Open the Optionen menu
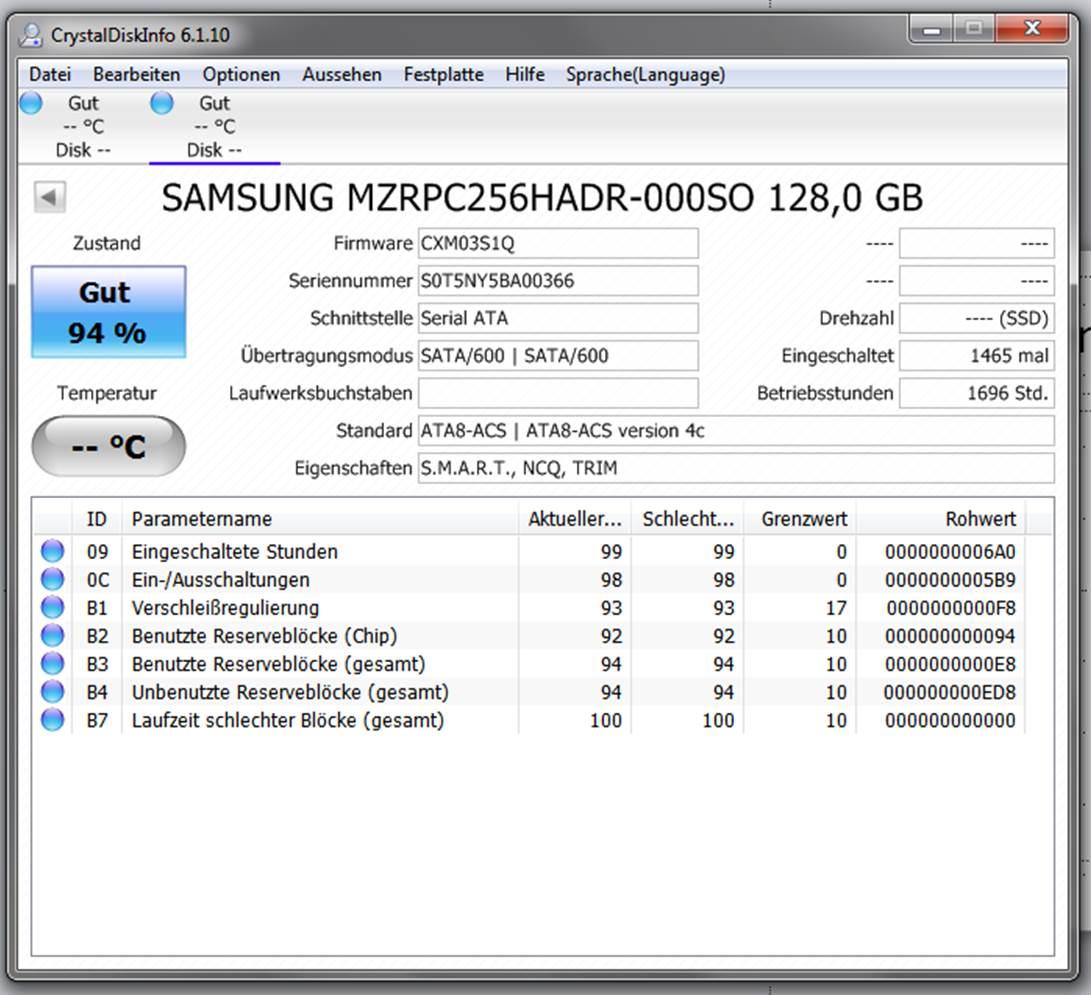The width and height of the screenshot is (1091, 995). pos(241,74)
